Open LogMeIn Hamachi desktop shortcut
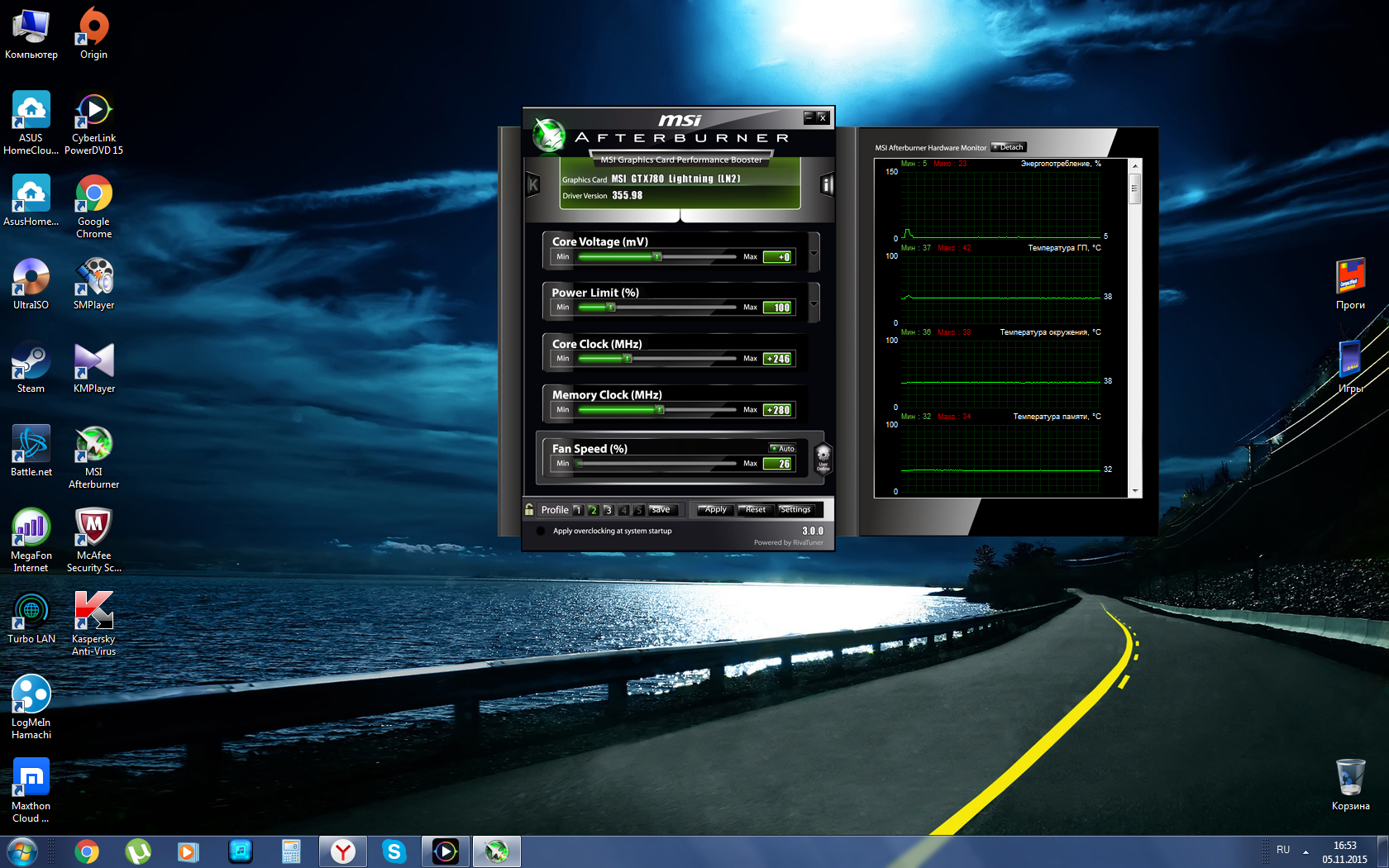Screen dimensions: 1389x868 31,707
